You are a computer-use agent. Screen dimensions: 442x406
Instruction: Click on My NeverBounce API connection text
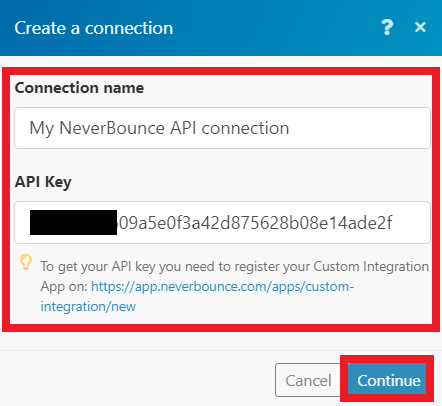tap(159, 128)
